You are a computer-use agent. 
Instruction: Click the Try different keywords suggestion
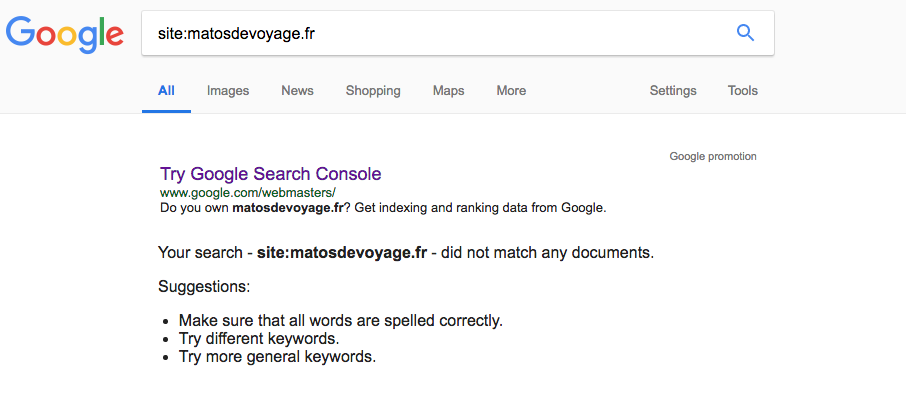pos(259,338)
